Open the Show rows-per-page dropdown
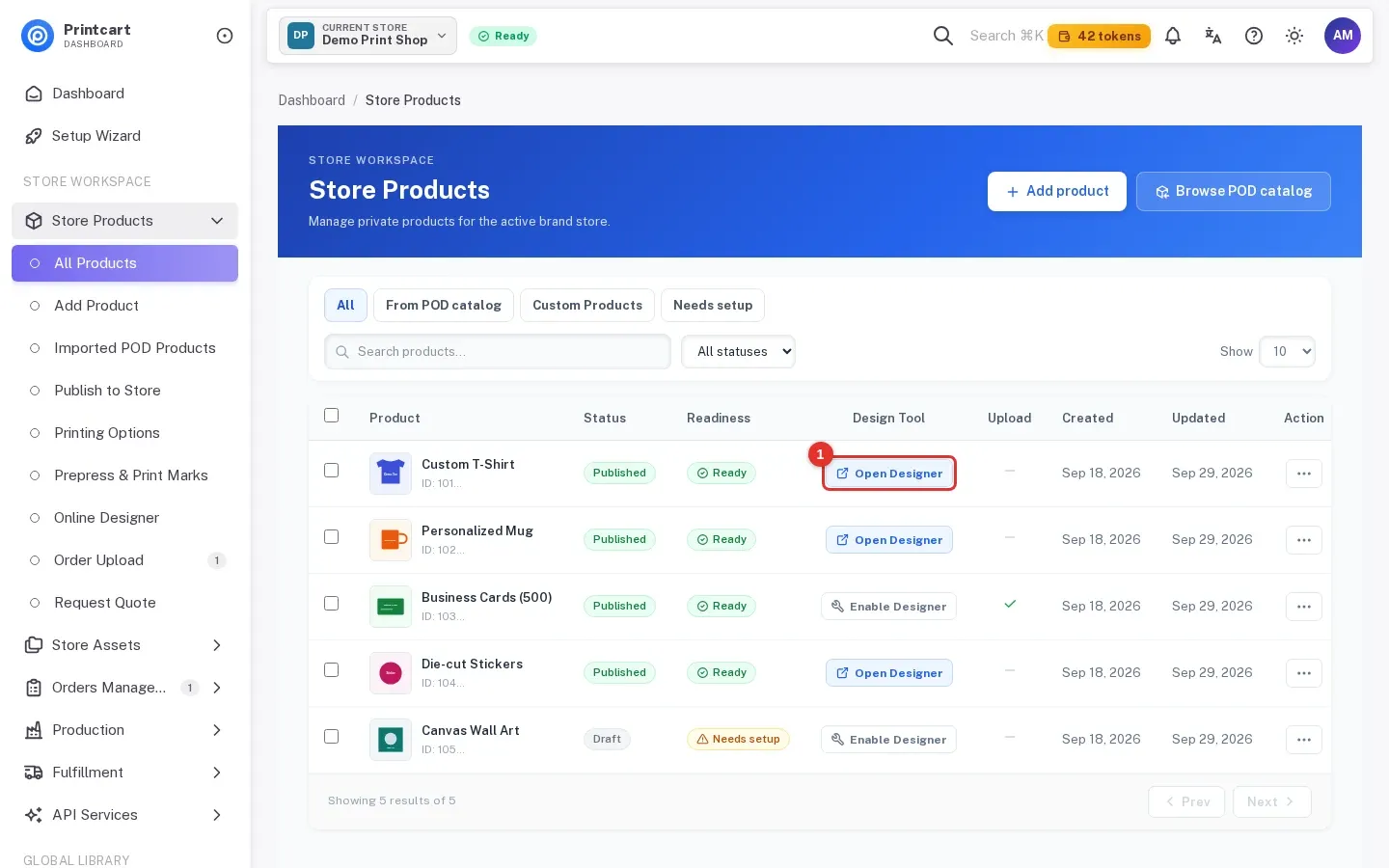Viewport: 1389px width, 868px height. pyautogui.click(x=1287, y=352)
